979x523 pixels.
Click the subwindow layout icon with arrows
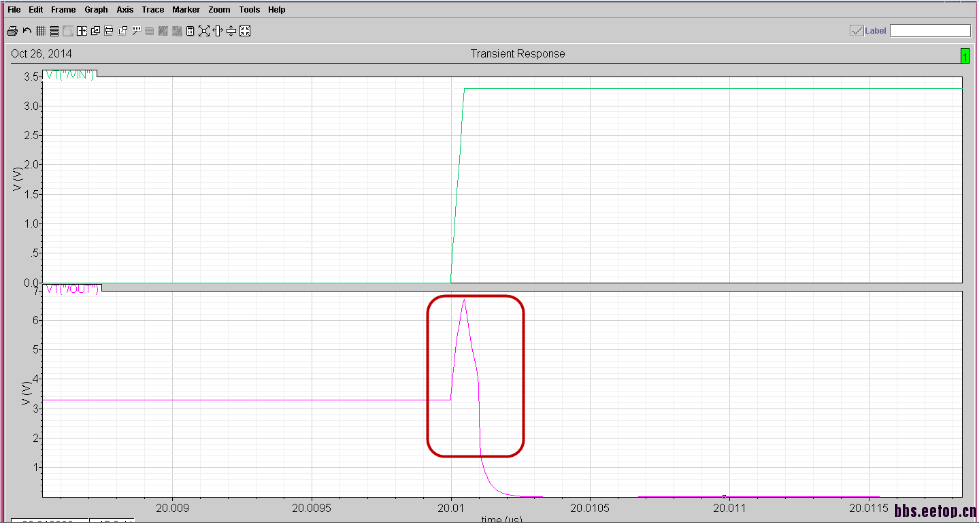pyautogui.click(x=82, y=31)
